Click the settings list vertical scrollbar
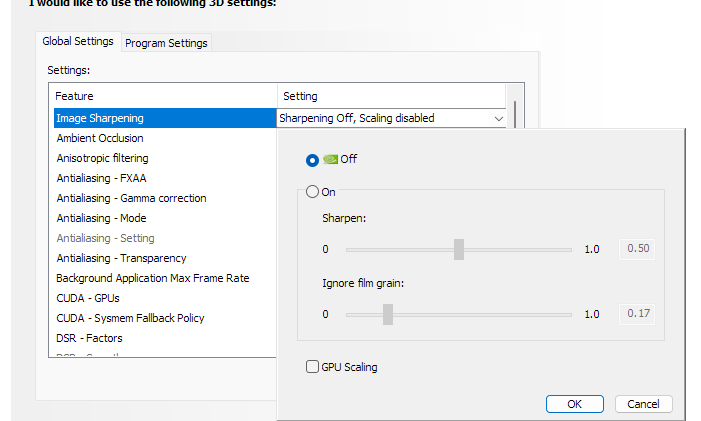Screen dimensions: 701x421 point(515,110)
